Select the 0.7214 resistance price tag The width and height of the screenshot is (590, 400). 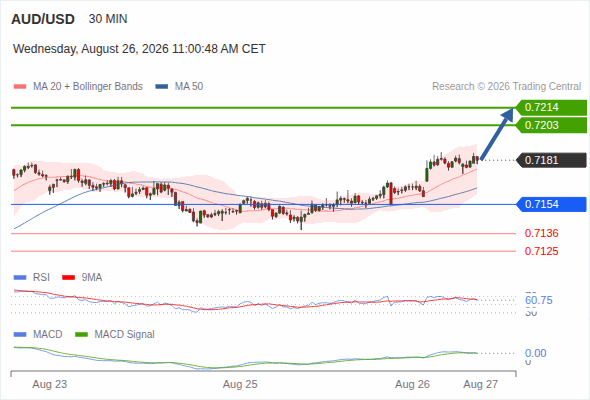coord(551,108)
